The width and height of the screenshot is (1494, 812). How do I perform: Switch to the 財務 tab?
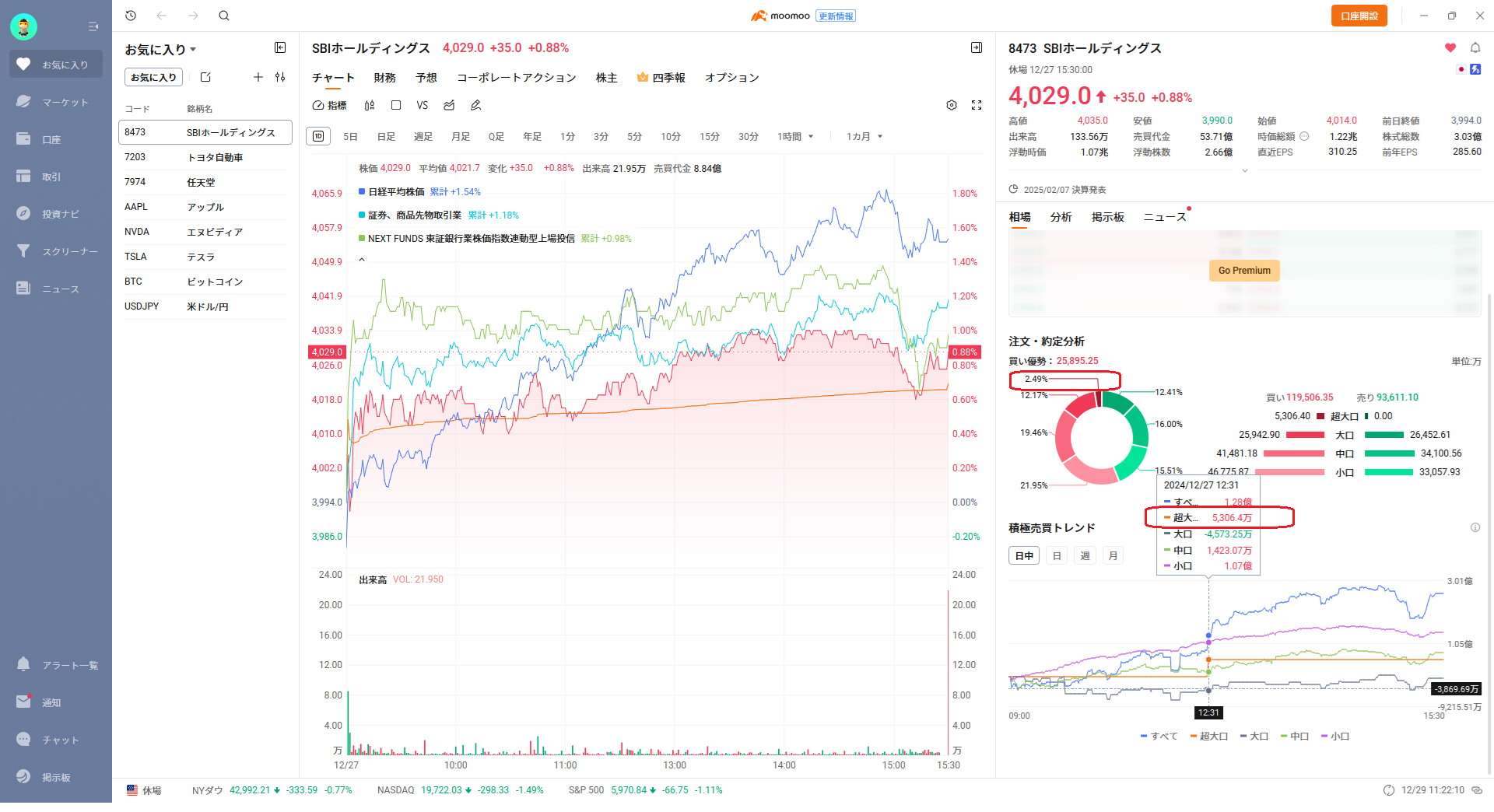[x=384, y=77]
